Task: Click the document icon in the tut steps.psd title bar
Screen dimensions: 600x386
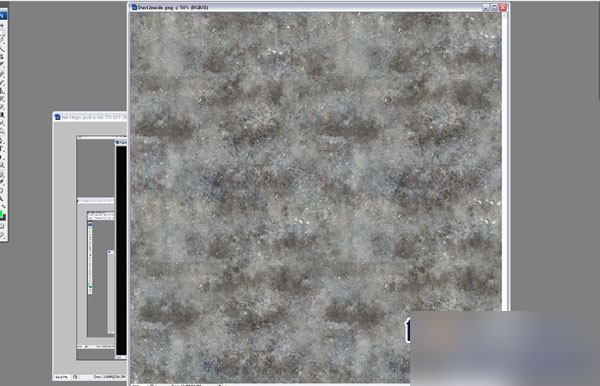Action: [57, 117]
